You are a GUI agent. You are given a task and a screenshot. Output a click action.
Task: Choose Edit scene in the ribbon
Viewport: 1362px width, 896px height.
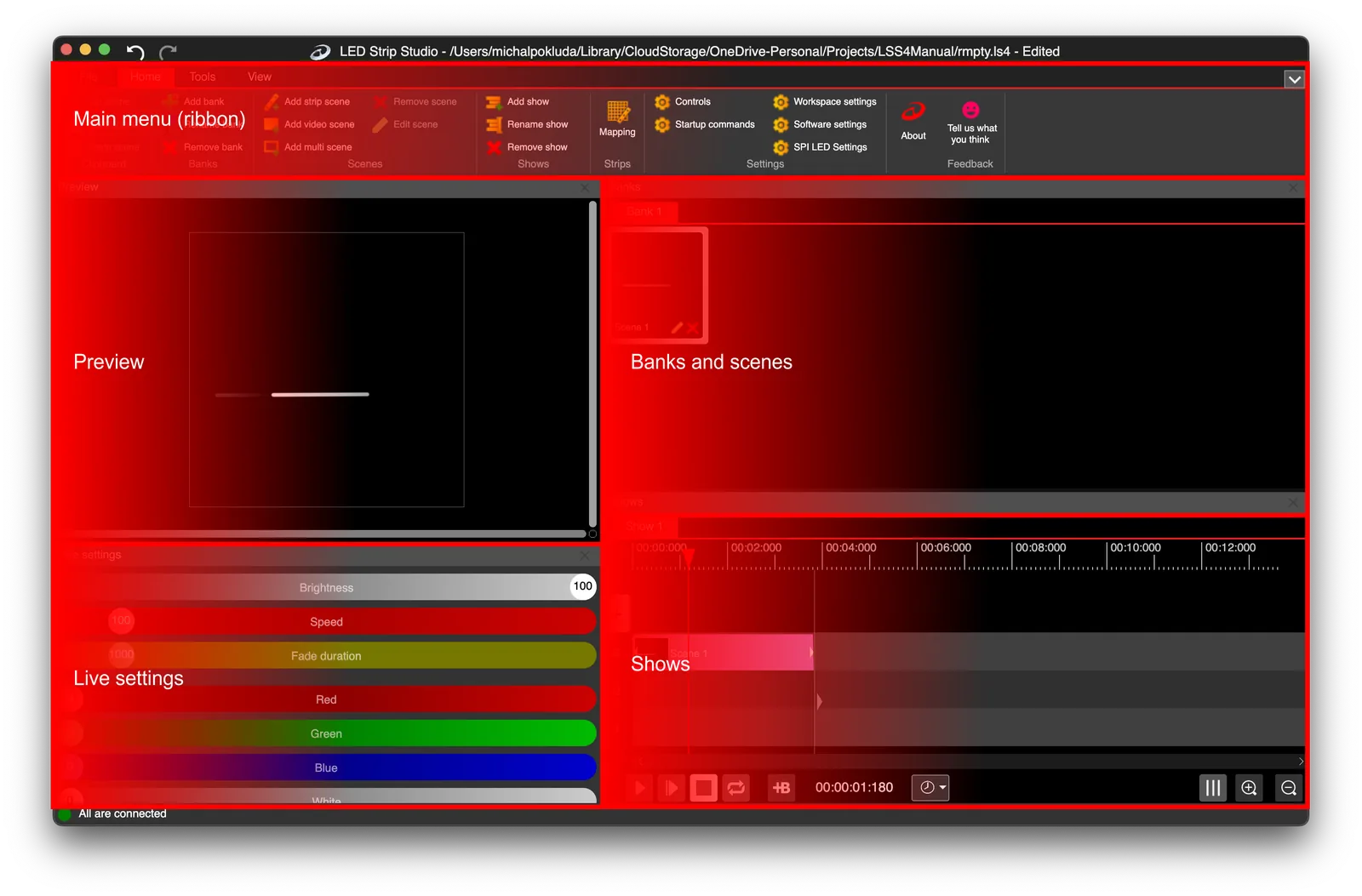click(405, 124)
